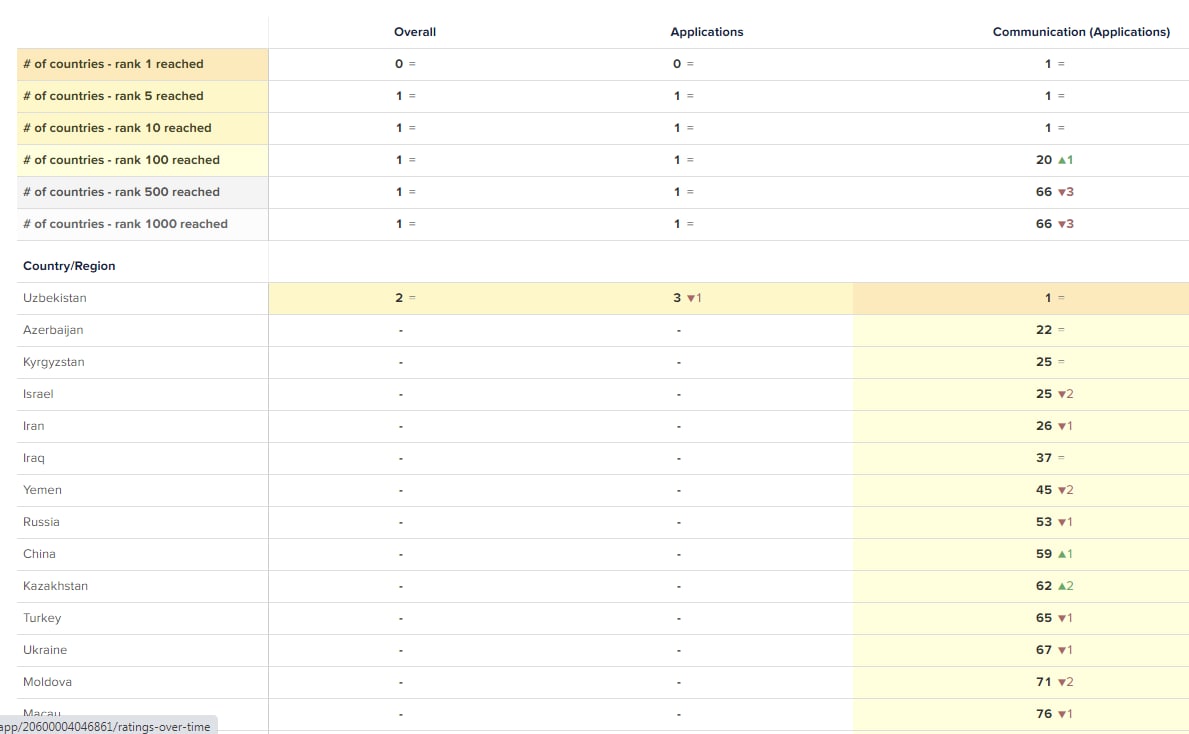This screenshot has height=734, width=1189.
Task: Click Uzbekistan's Overall rank 2 cell
Action: pos(405,298)
